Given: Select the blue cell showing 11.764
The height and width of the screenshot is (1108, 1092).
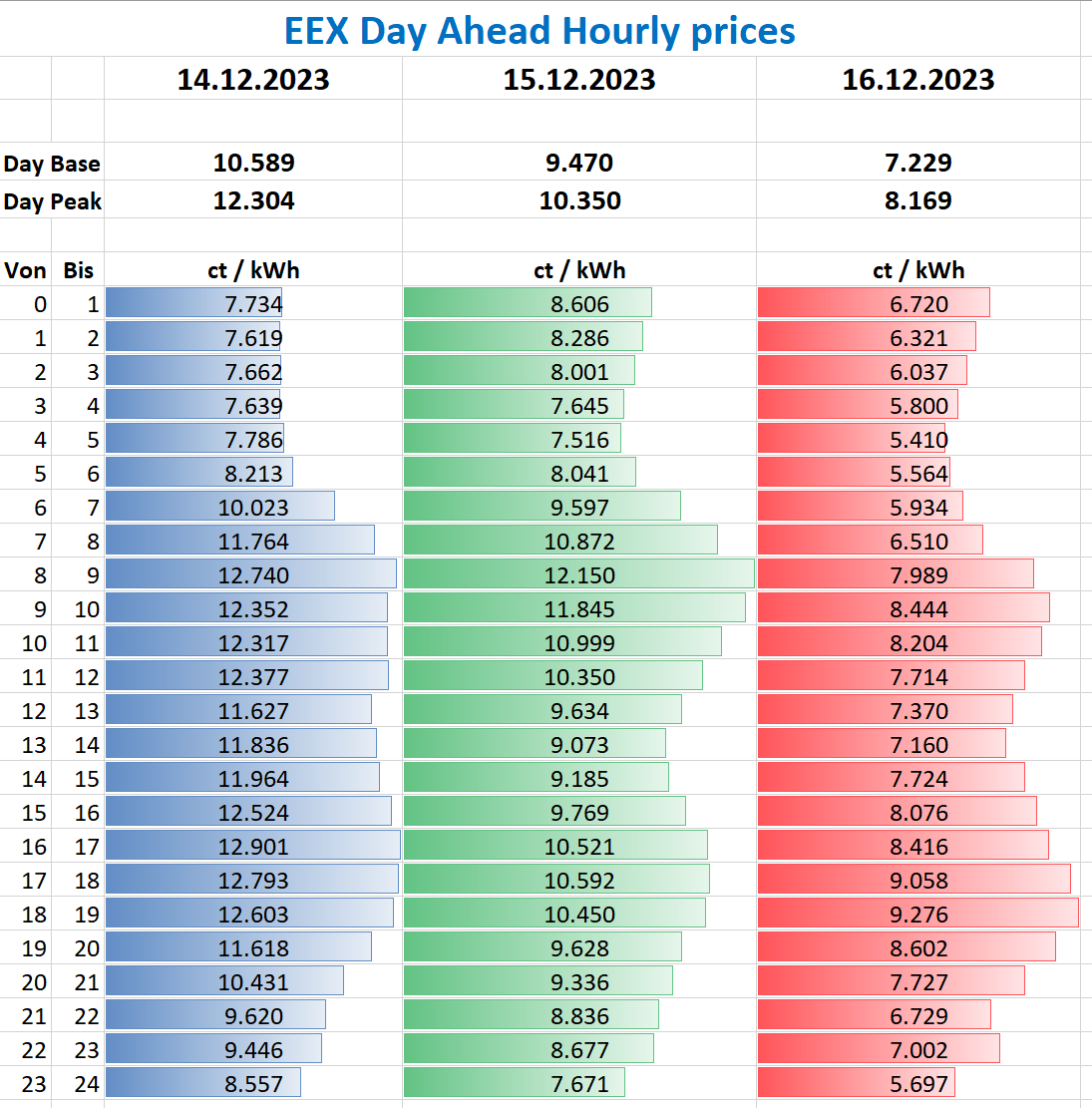Looking at the screenshot, I should (253, 541).
